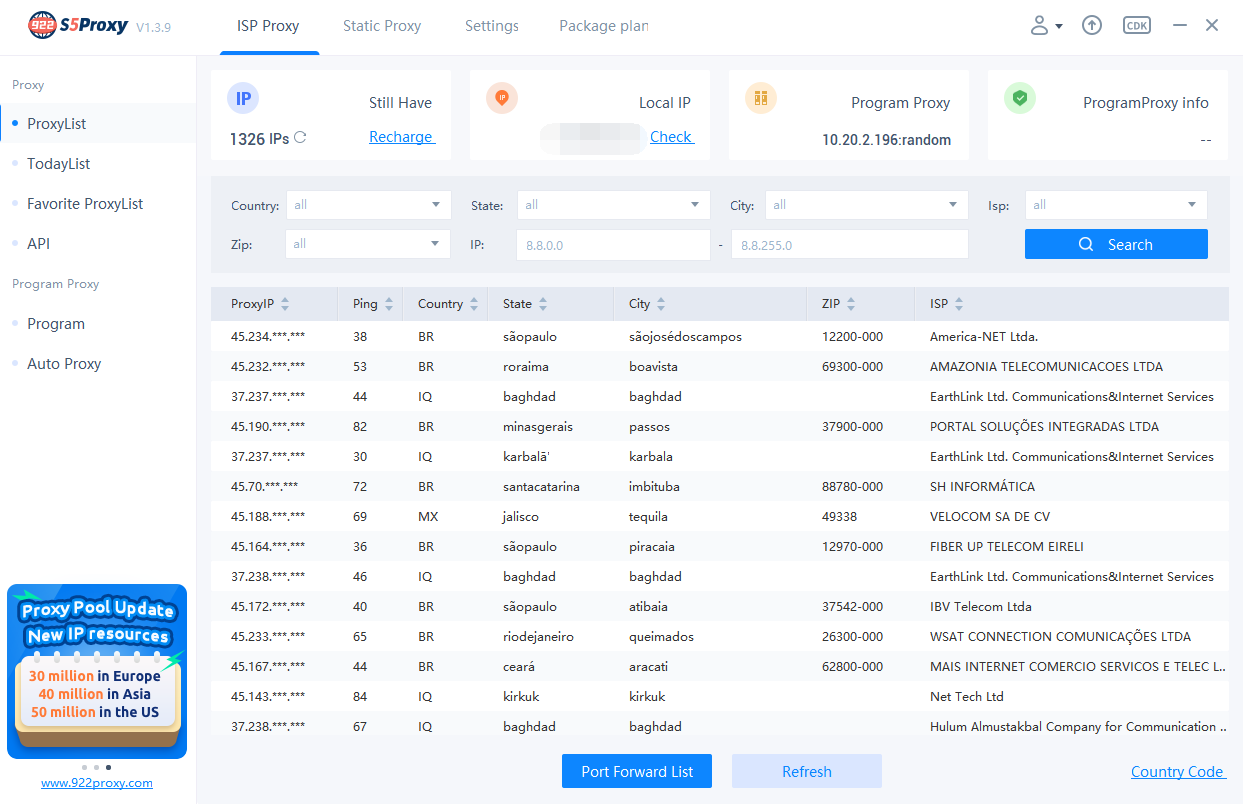1243x804 pixels.
Task: Switch to the Static Proxy tab
Action: [381, 27]
